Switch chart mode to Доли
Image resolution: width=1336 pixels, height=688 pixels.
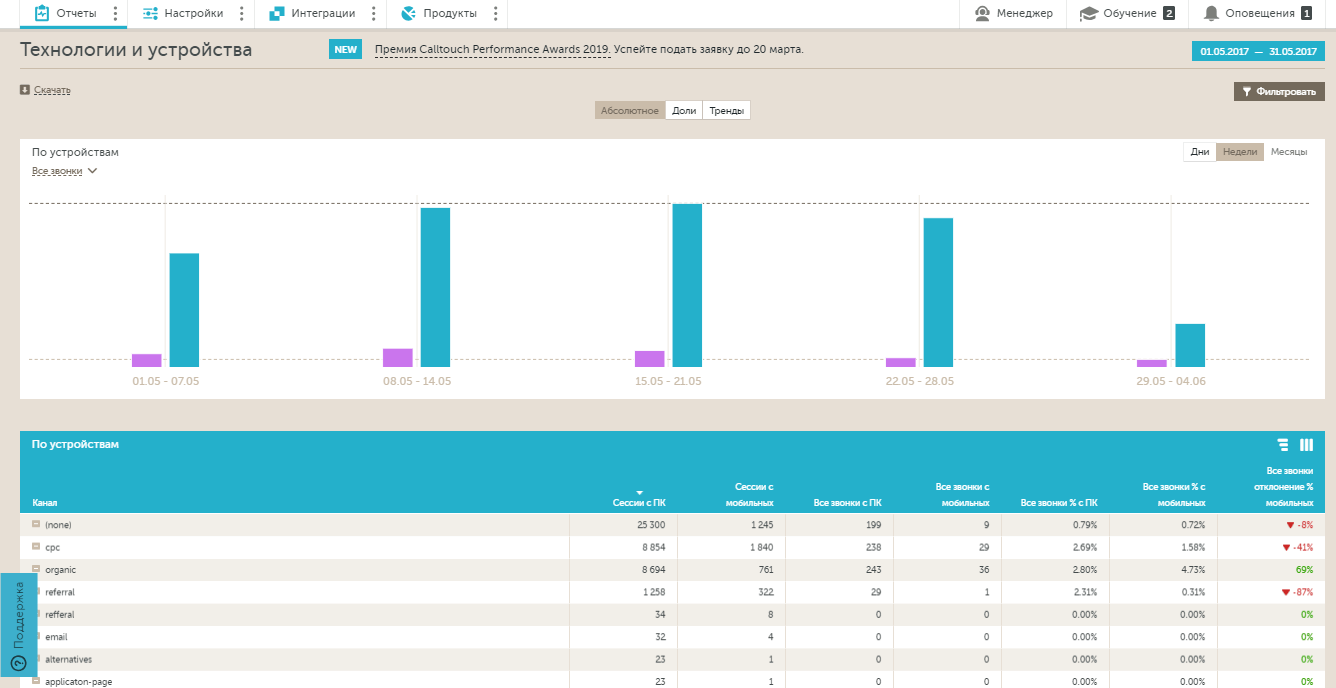pyautogui.click(x=684, y=111)
